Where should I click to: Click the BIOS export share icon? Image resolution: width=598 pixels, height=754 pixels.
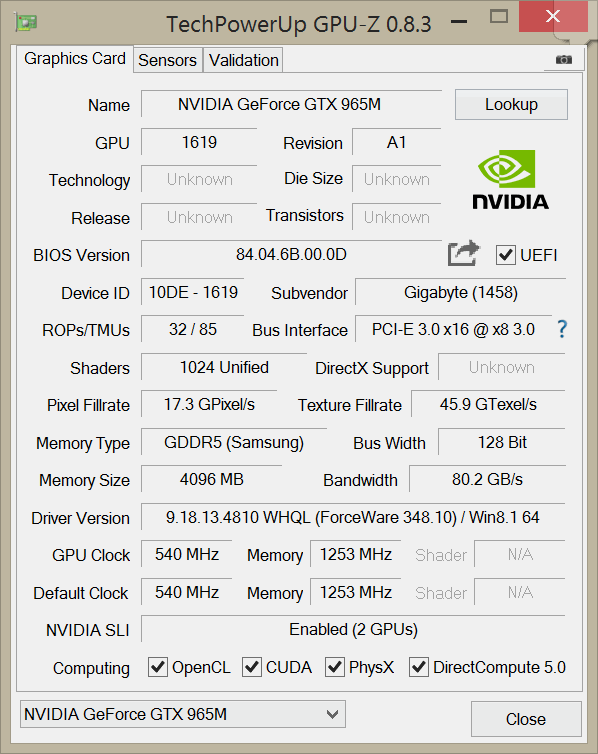[x=463, y=253]
